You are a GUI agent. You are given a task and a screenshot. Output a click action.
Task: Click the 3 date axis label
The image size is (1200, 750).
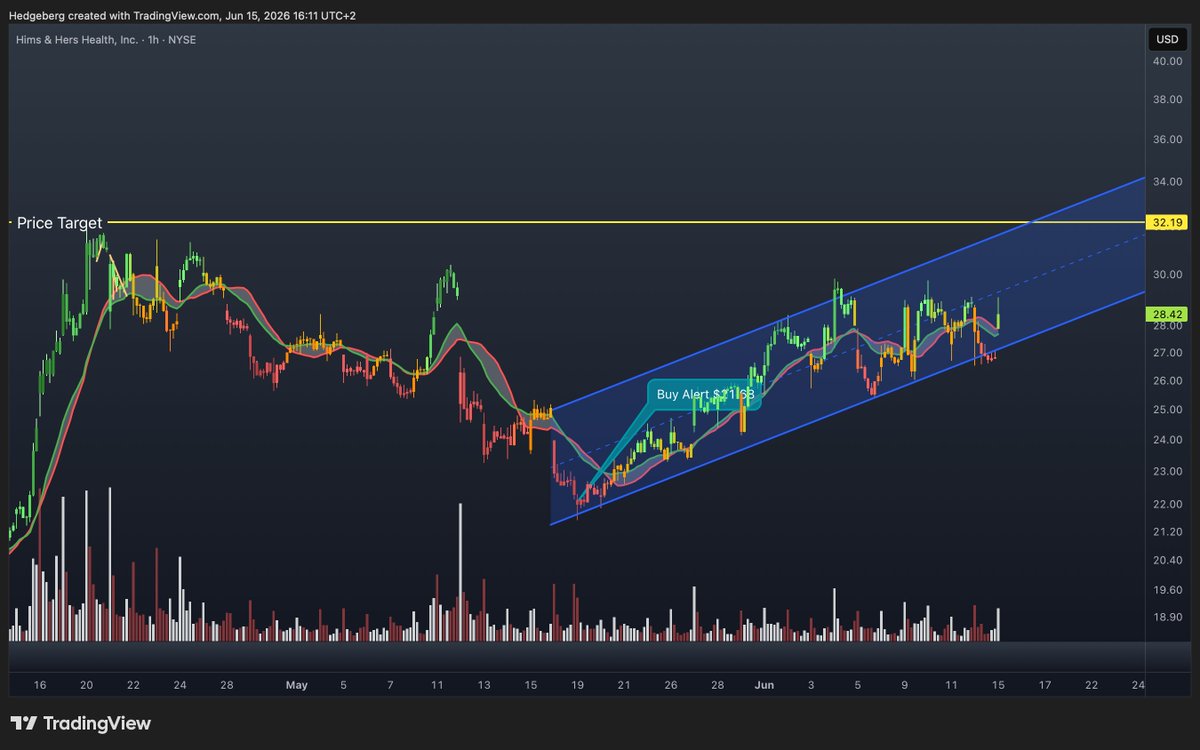[811, 685]
